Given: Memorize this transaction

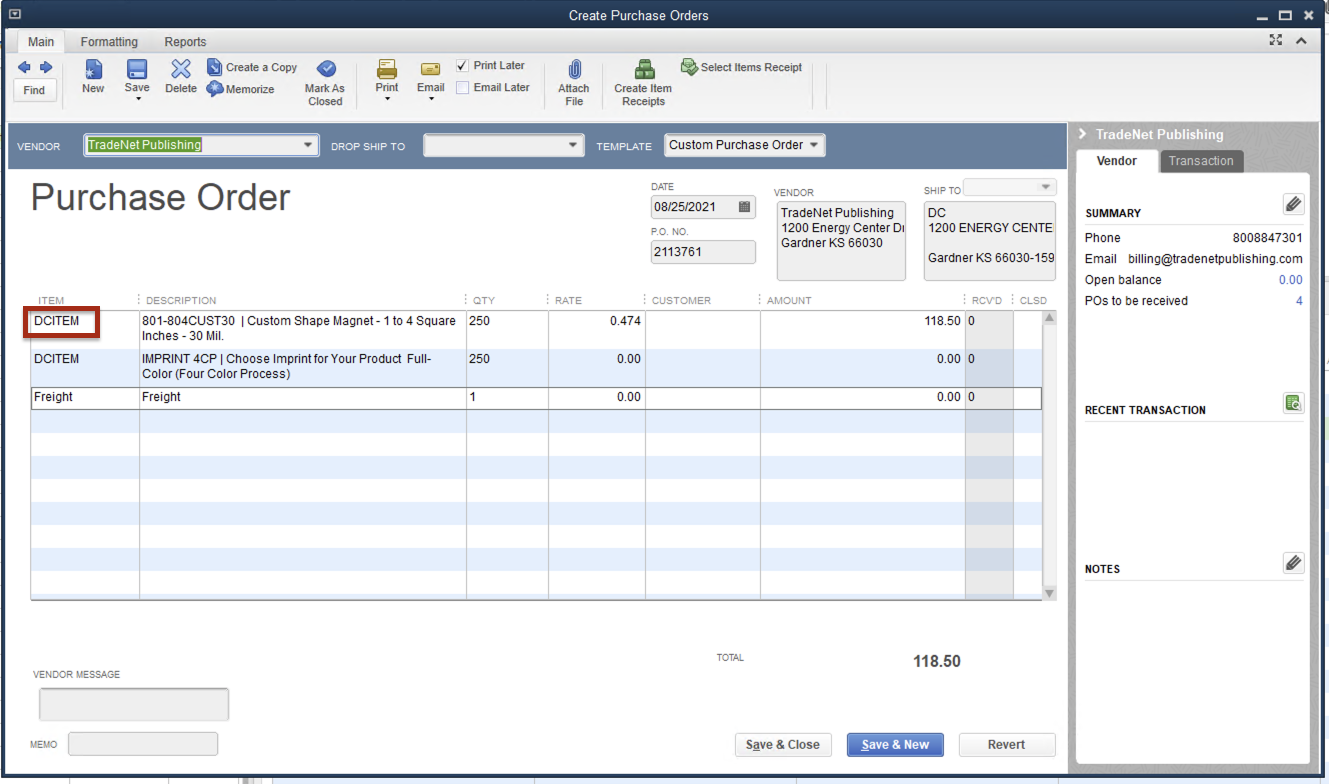Looking at the screenshot, I should [x=241, y=89].
